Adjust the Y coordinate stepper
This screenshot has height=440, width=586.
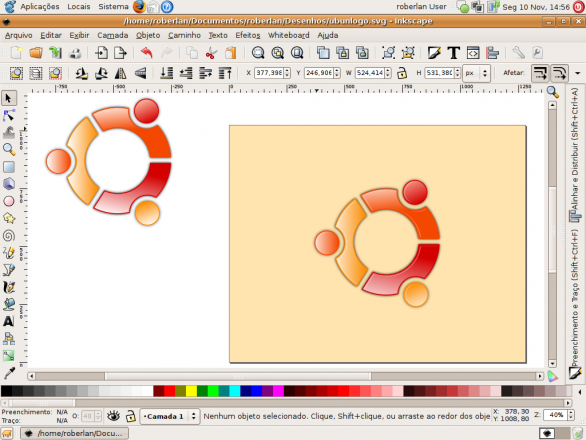337,73
